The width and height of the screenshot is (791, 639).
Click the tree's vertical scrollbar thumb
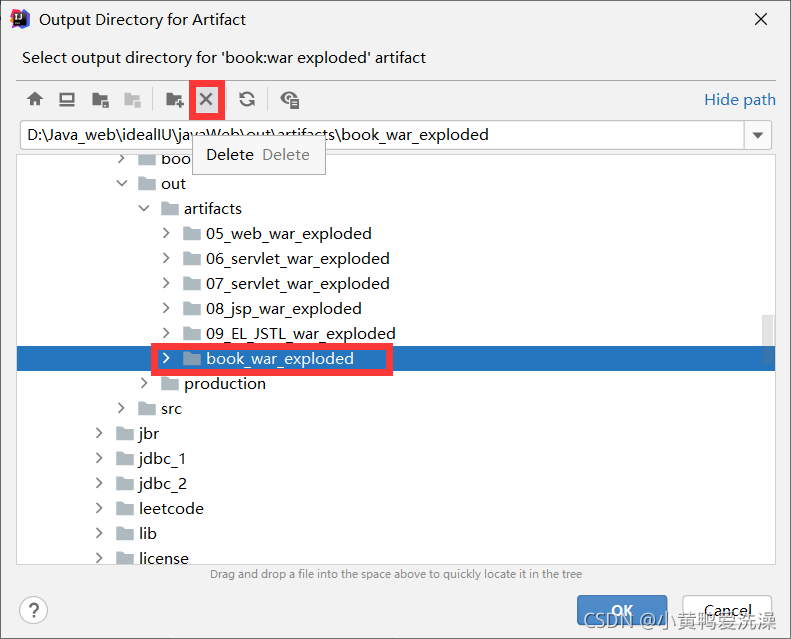tap(768, 340)
